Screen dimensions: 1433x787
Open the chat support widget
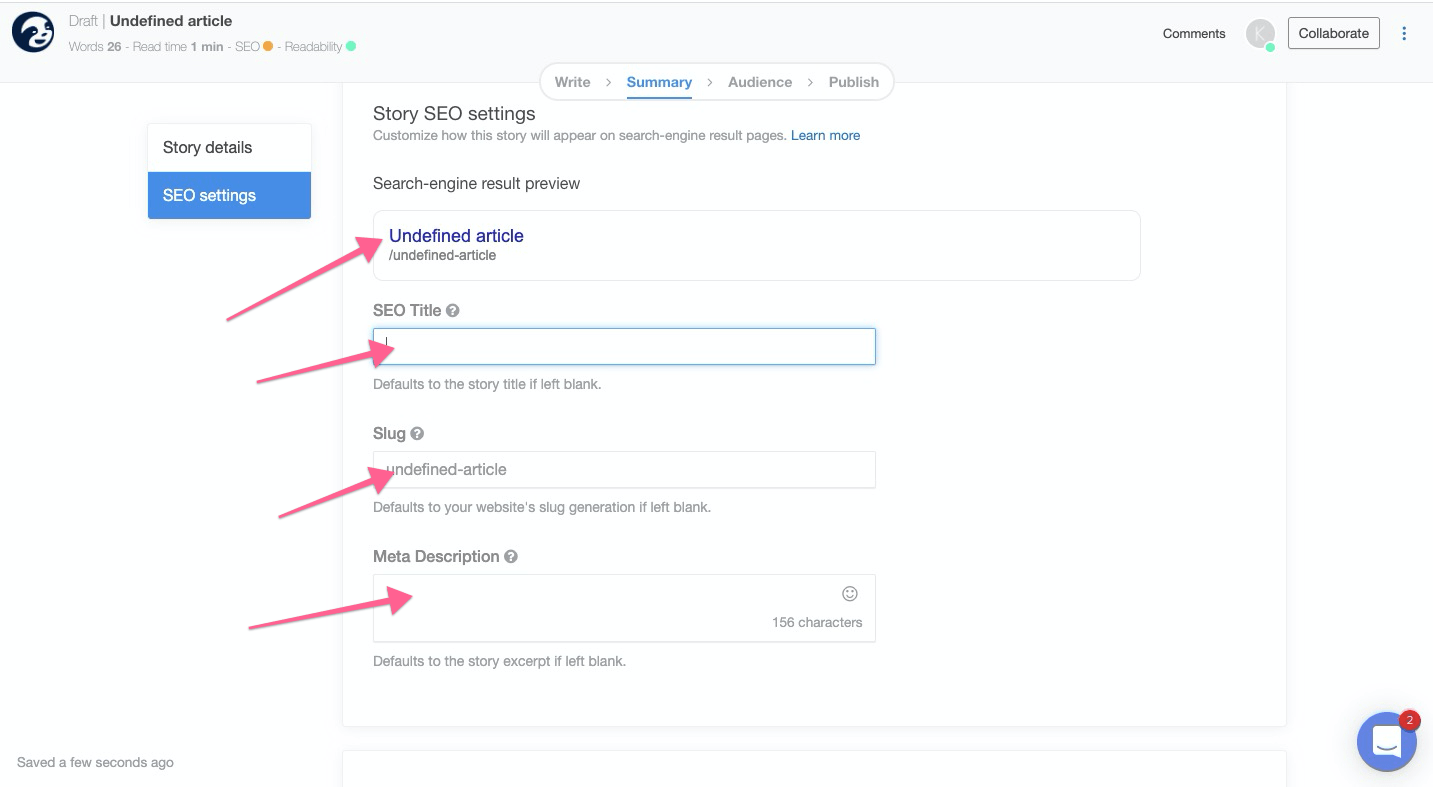[x=1386, y=741]
